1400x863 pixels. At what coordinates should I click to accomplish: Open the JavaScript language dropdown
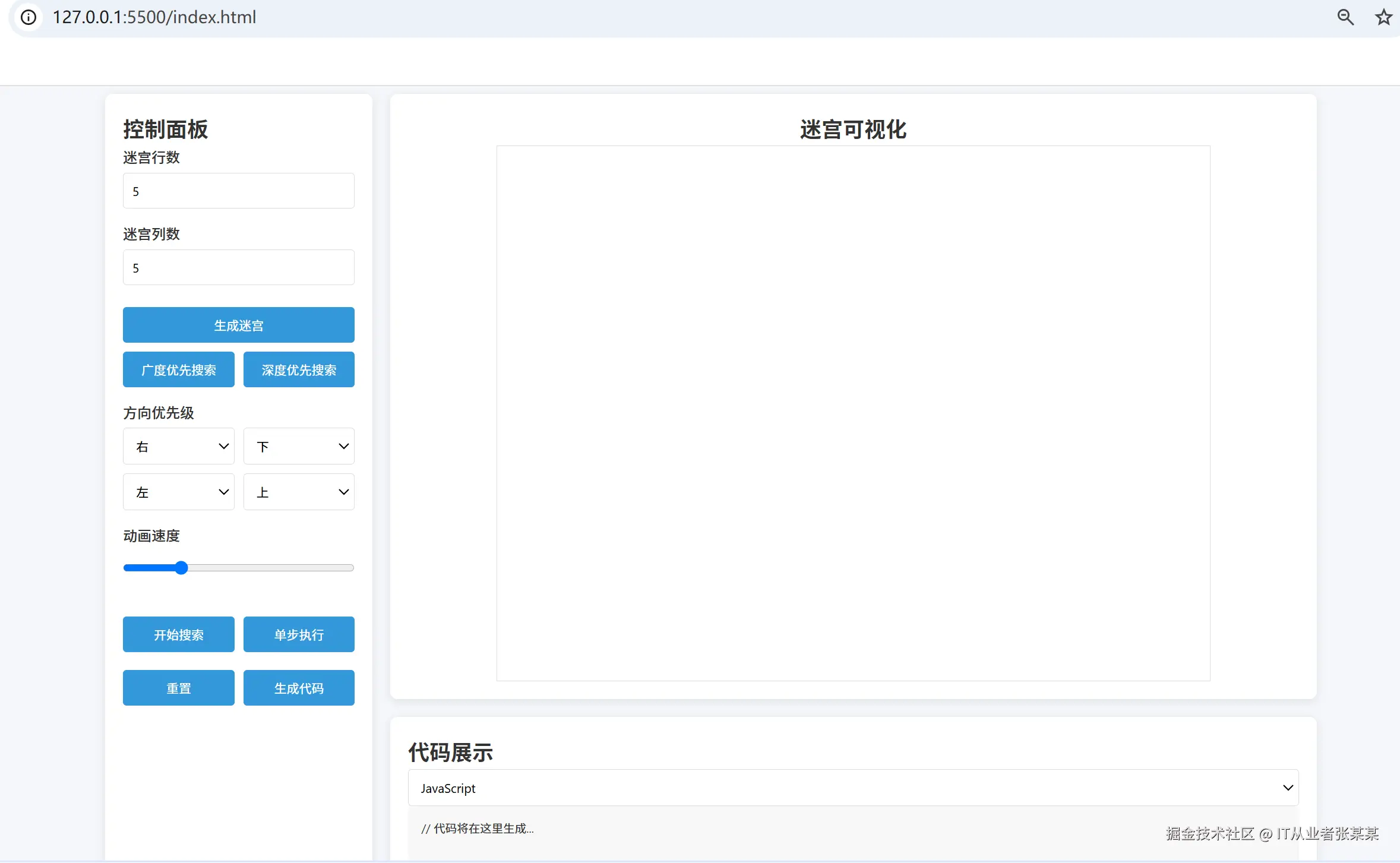[x=854, y=788]
